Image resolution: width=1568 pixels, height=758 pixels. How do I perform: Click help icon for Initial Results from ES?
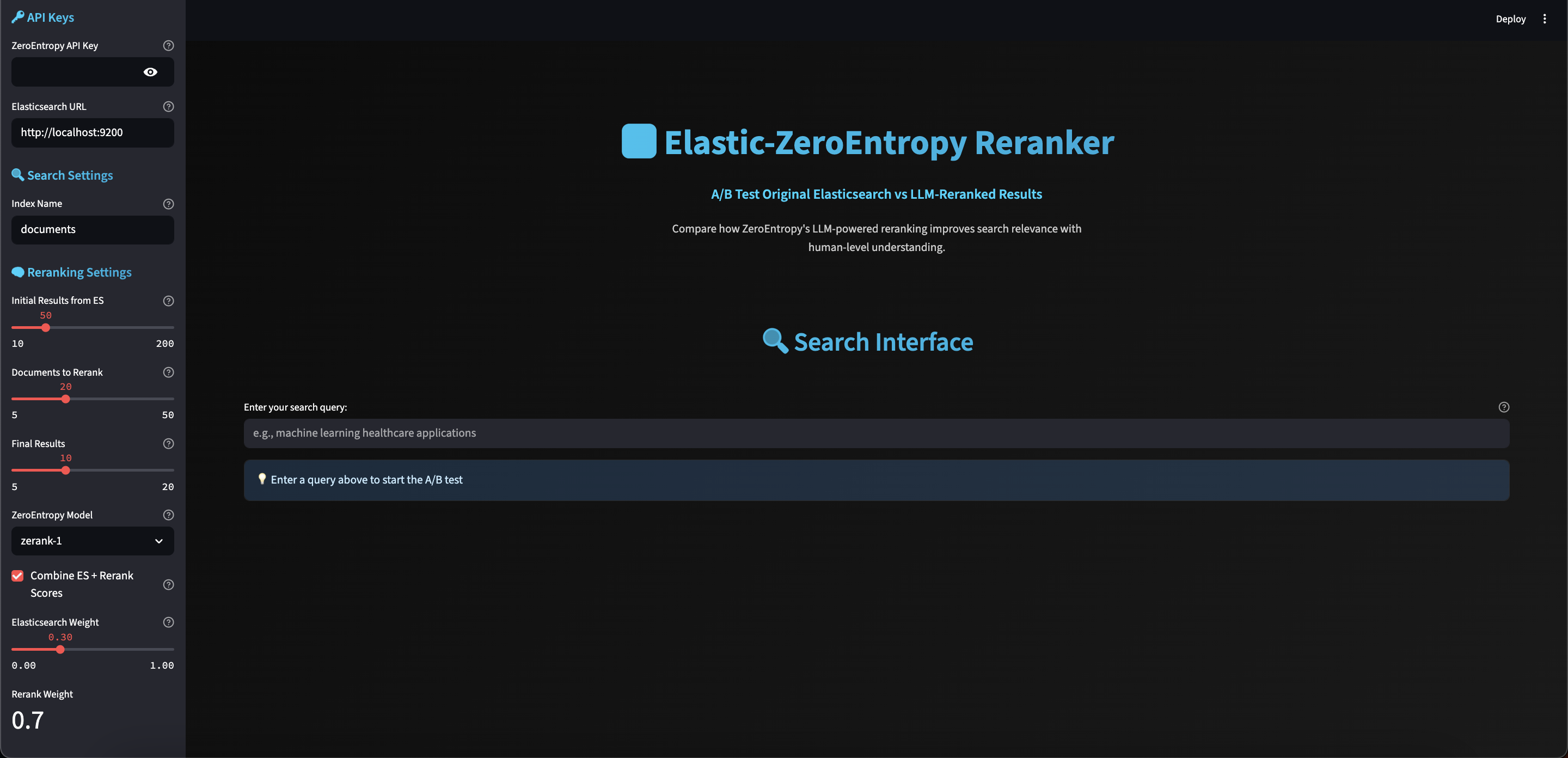169,301
